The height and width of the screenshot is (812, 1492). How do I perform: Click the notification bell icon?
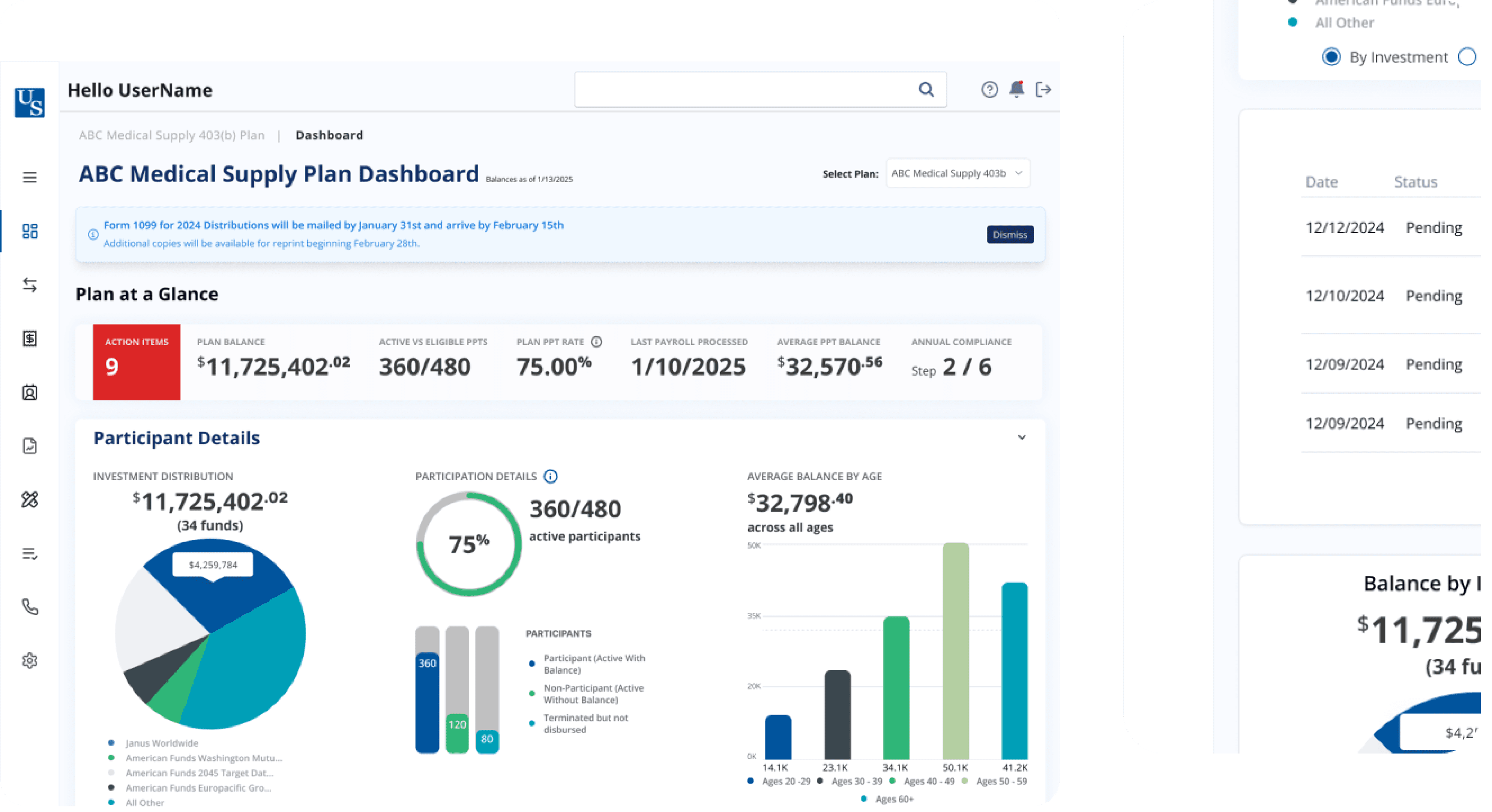coord(1016,90)
